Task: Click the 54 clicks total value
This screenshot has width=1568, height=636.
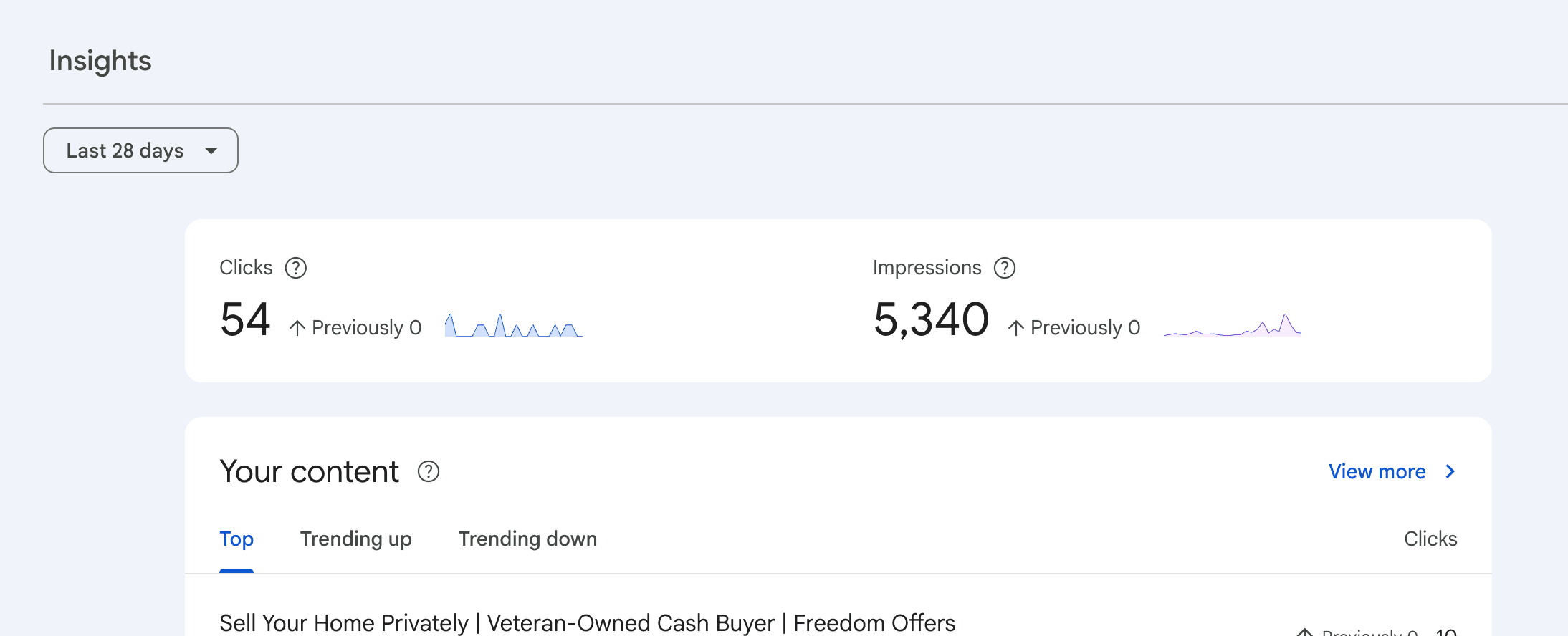Action: coord(246,319)
